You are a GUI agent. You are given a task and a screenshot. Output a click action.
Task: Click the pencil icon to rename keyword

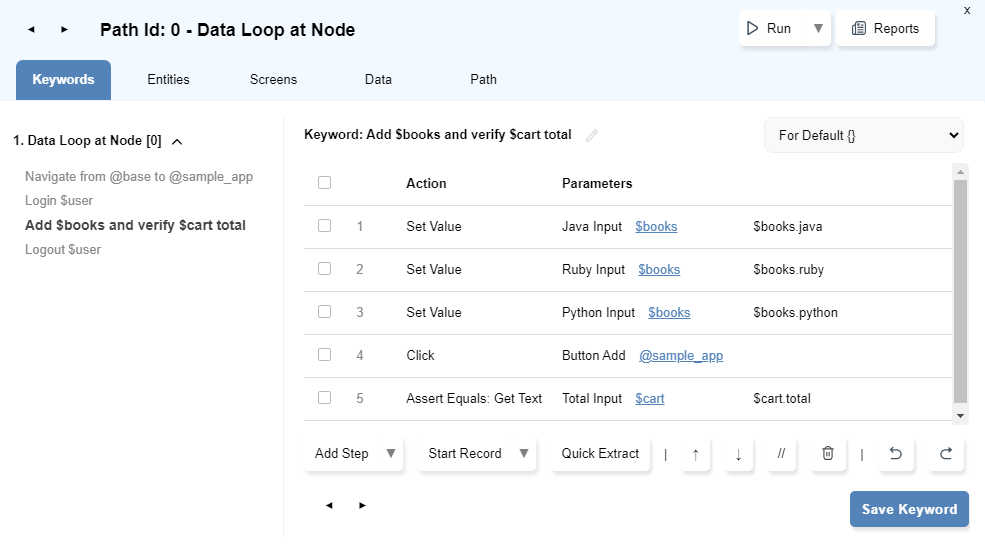tap(592, 135)
